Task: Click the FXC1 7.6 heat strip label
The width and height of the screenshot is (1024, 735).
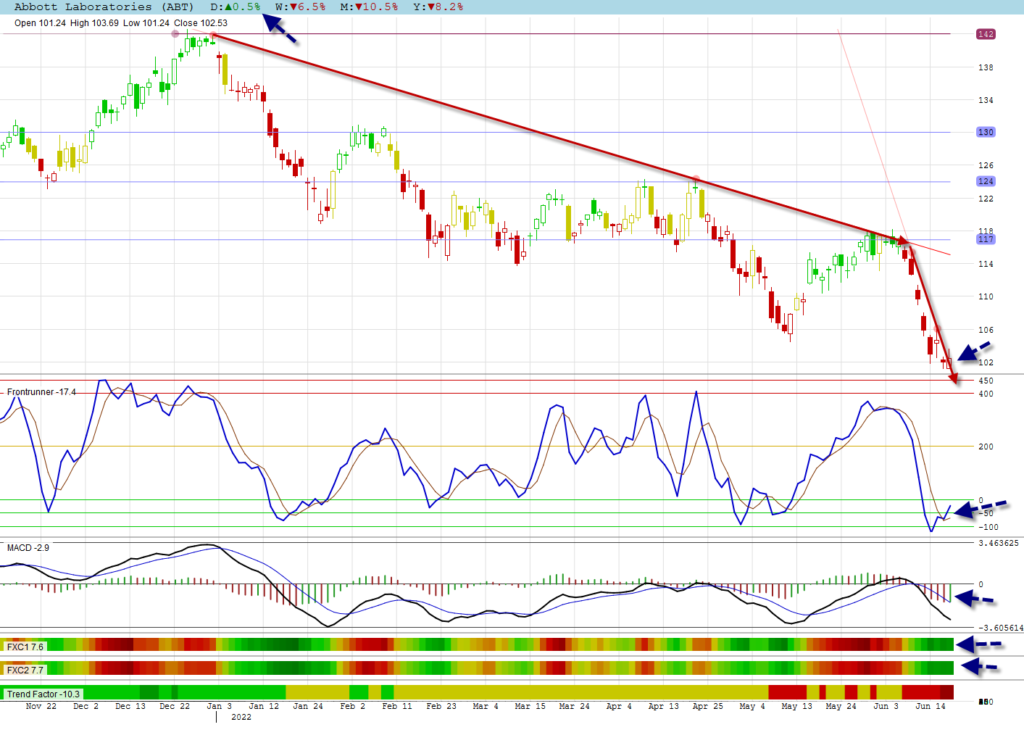Action: pyautogui.click(x=25, y=647)
